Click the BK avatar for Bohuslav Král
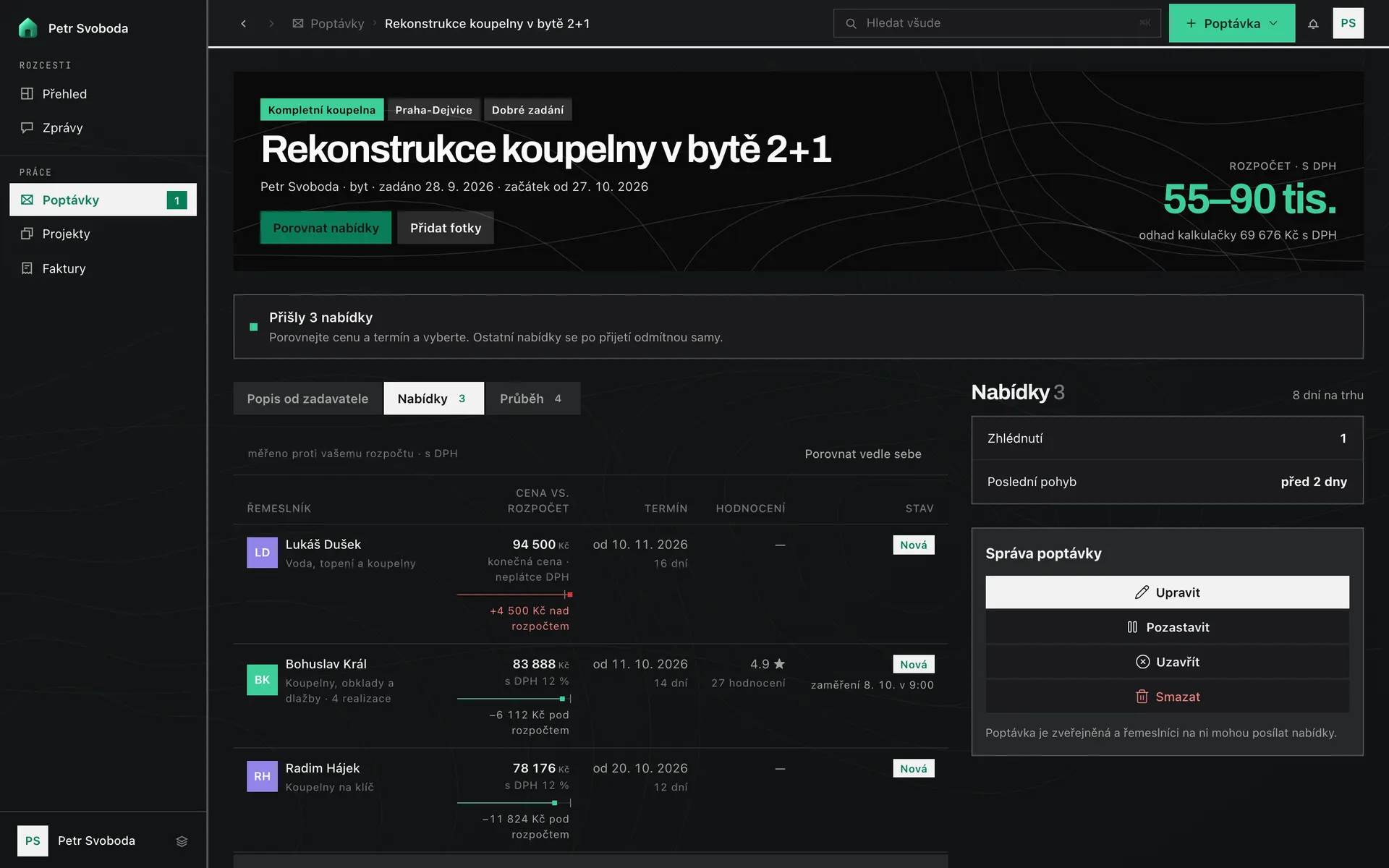The width and height of the screenshot is (1389, 868). click(x=262, y=680)
